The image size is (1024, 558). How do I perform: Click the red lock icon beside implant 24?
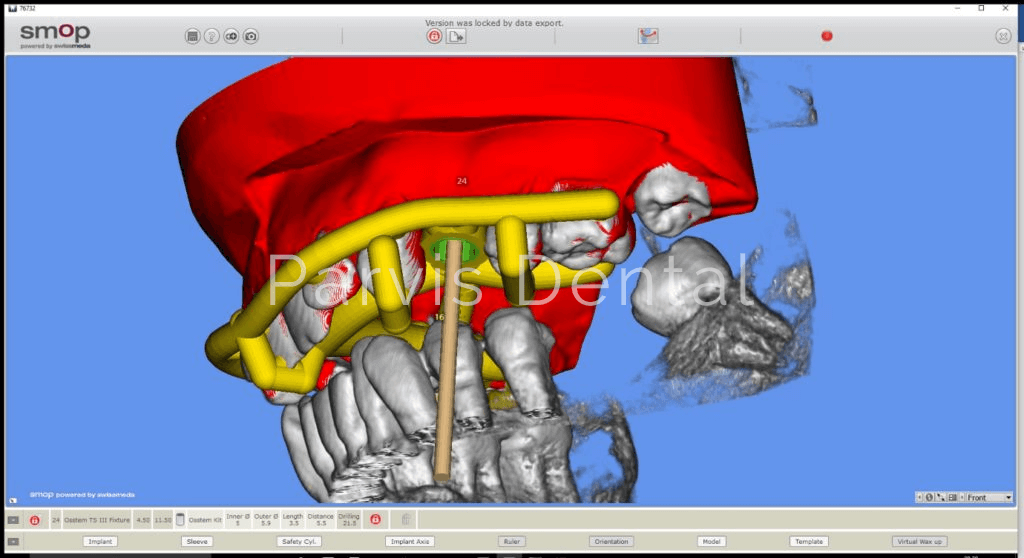[35, 520]
